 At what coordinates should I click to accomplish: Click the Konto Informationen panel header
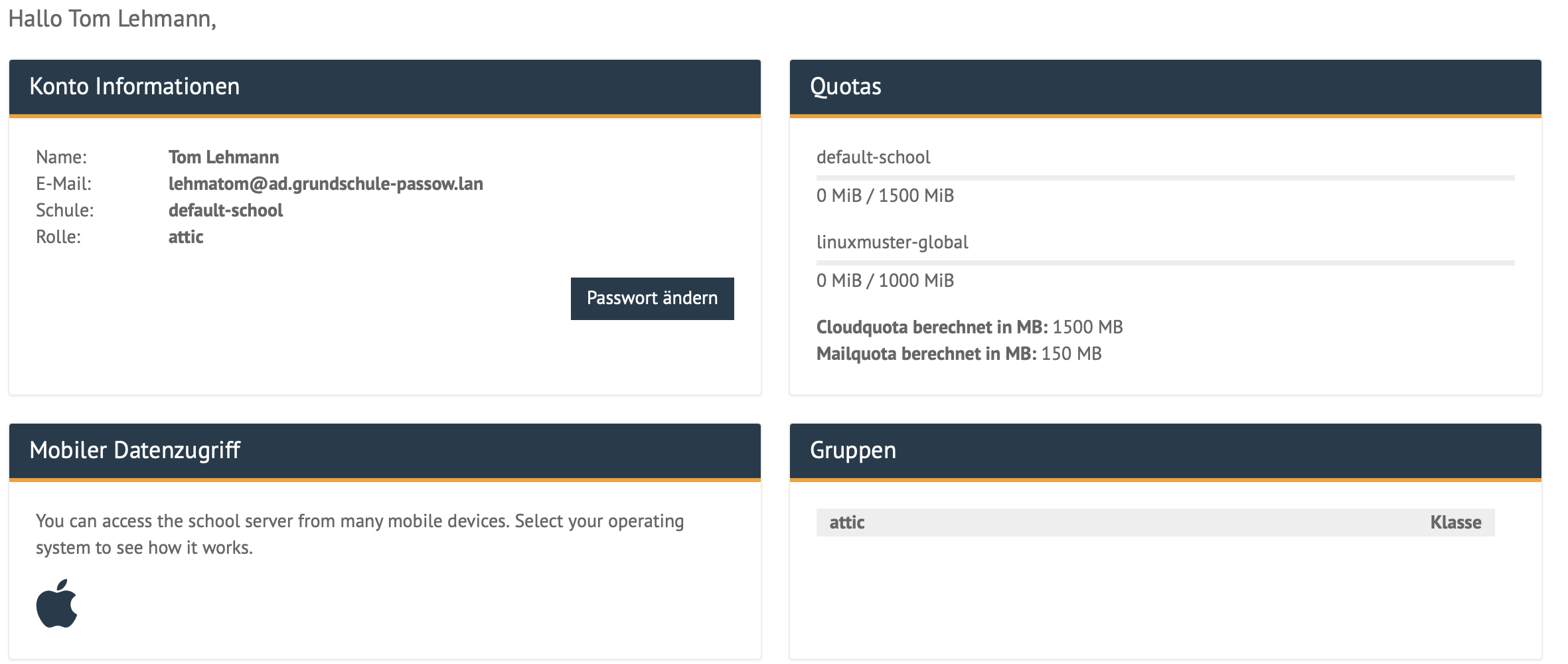384,87
